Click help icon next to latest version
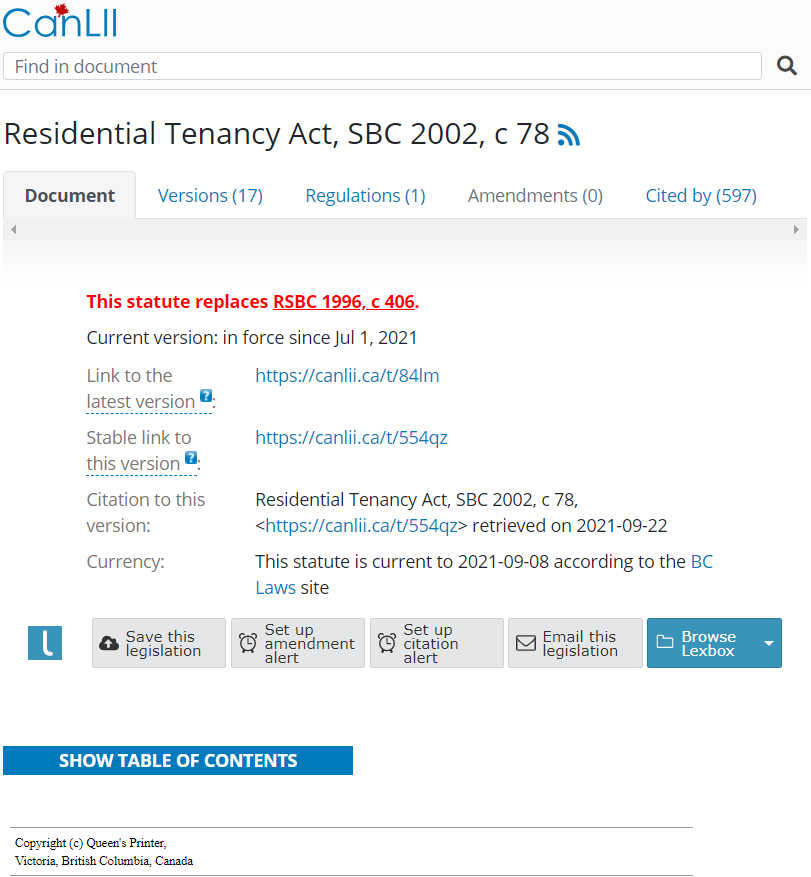Screen dimensions: 811x877 click(206, 395)
